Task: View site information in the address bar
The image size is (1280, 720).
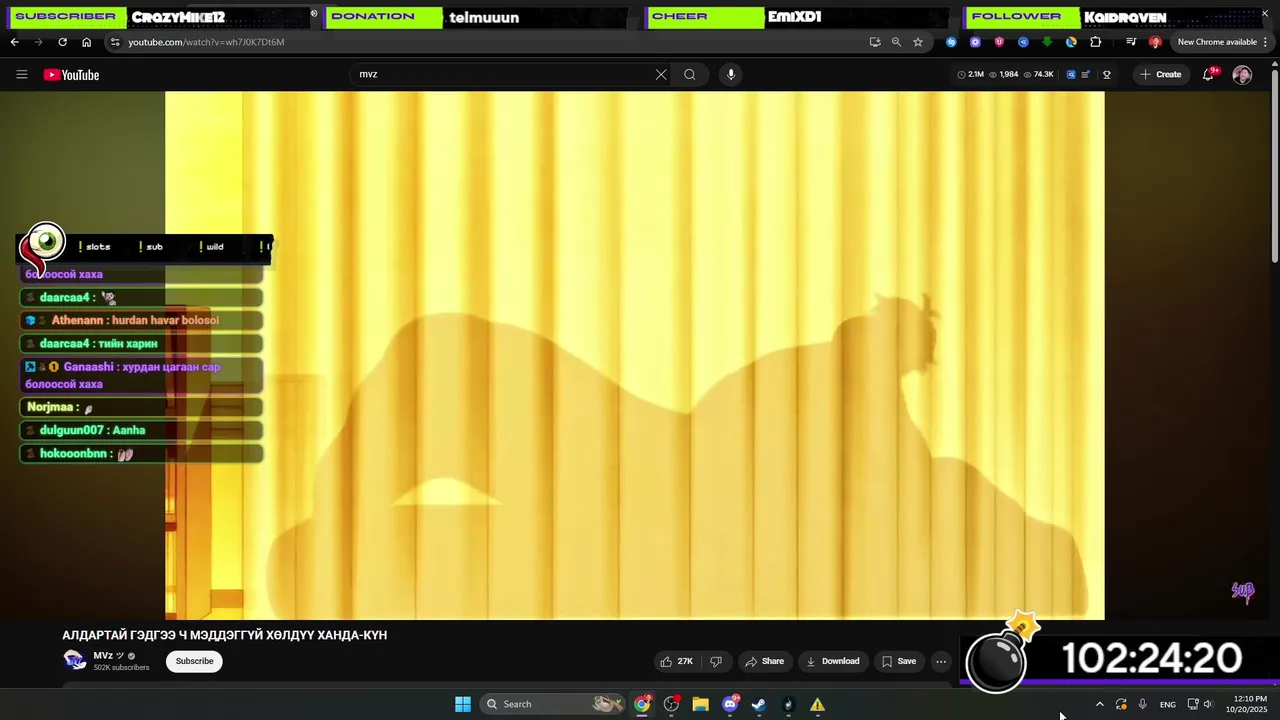Action: click(x=115, y=42)
